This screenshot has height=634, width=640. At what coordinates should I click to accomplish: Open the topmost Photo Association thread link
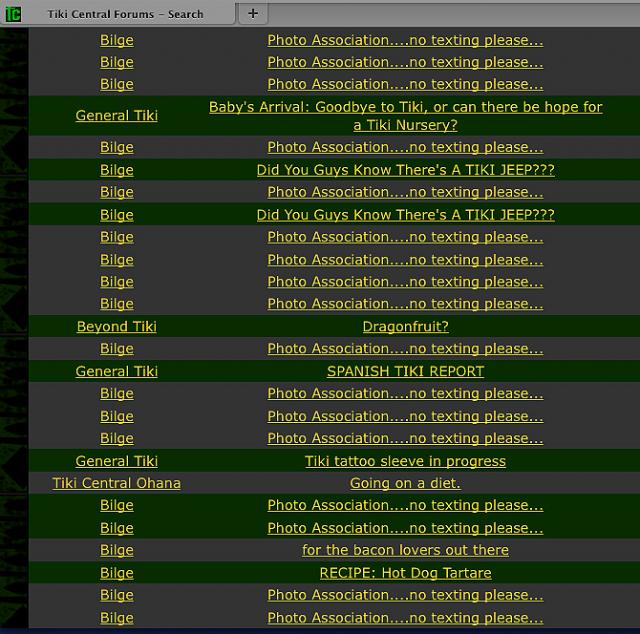click(405, 41)
